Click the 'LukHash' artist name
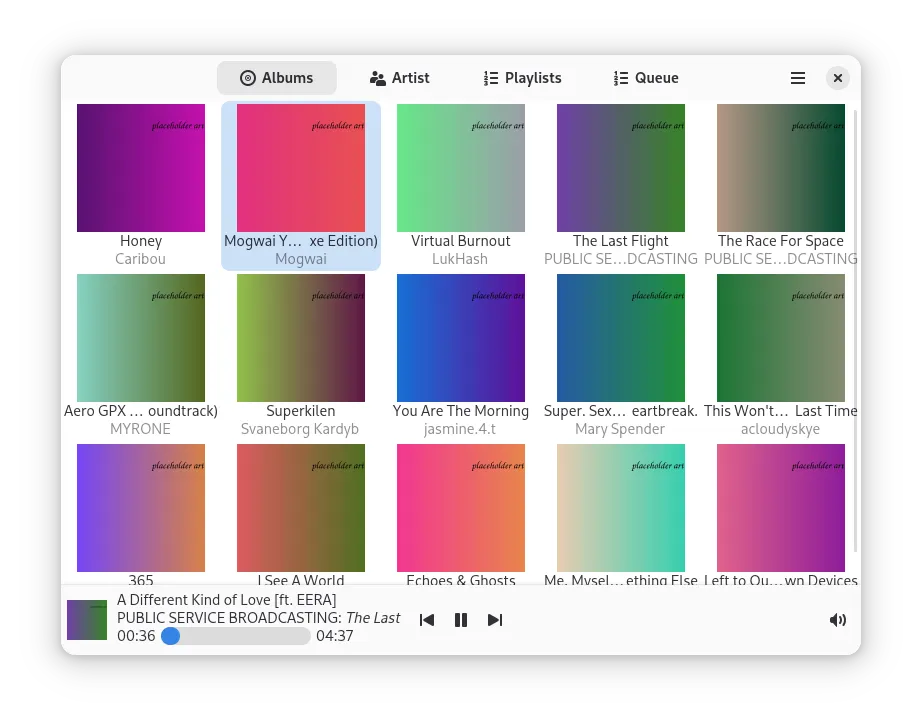Screen dimensions: 922x722 (460, 259)
